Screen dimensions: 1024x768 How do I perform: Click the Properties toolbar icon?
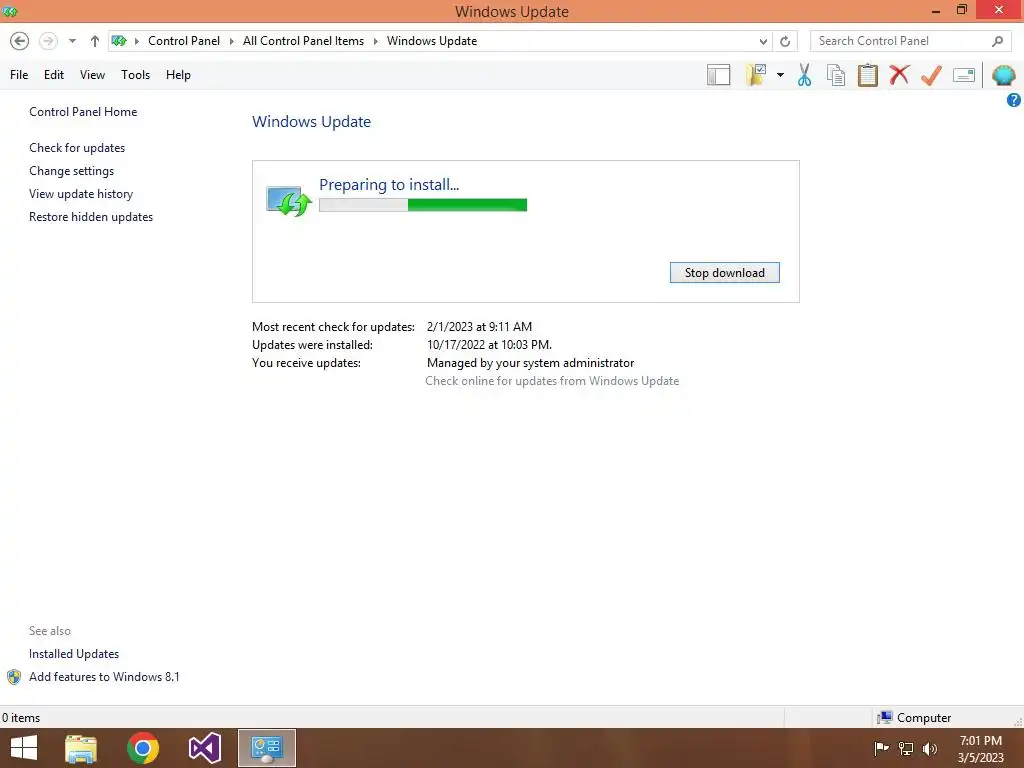click(x=964, y=75)
